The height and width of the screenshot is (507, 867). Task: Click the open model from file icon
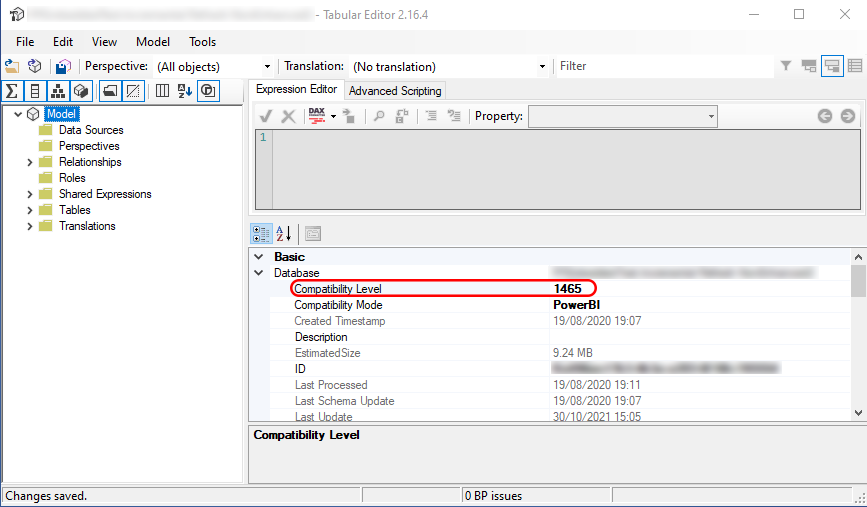12,66
